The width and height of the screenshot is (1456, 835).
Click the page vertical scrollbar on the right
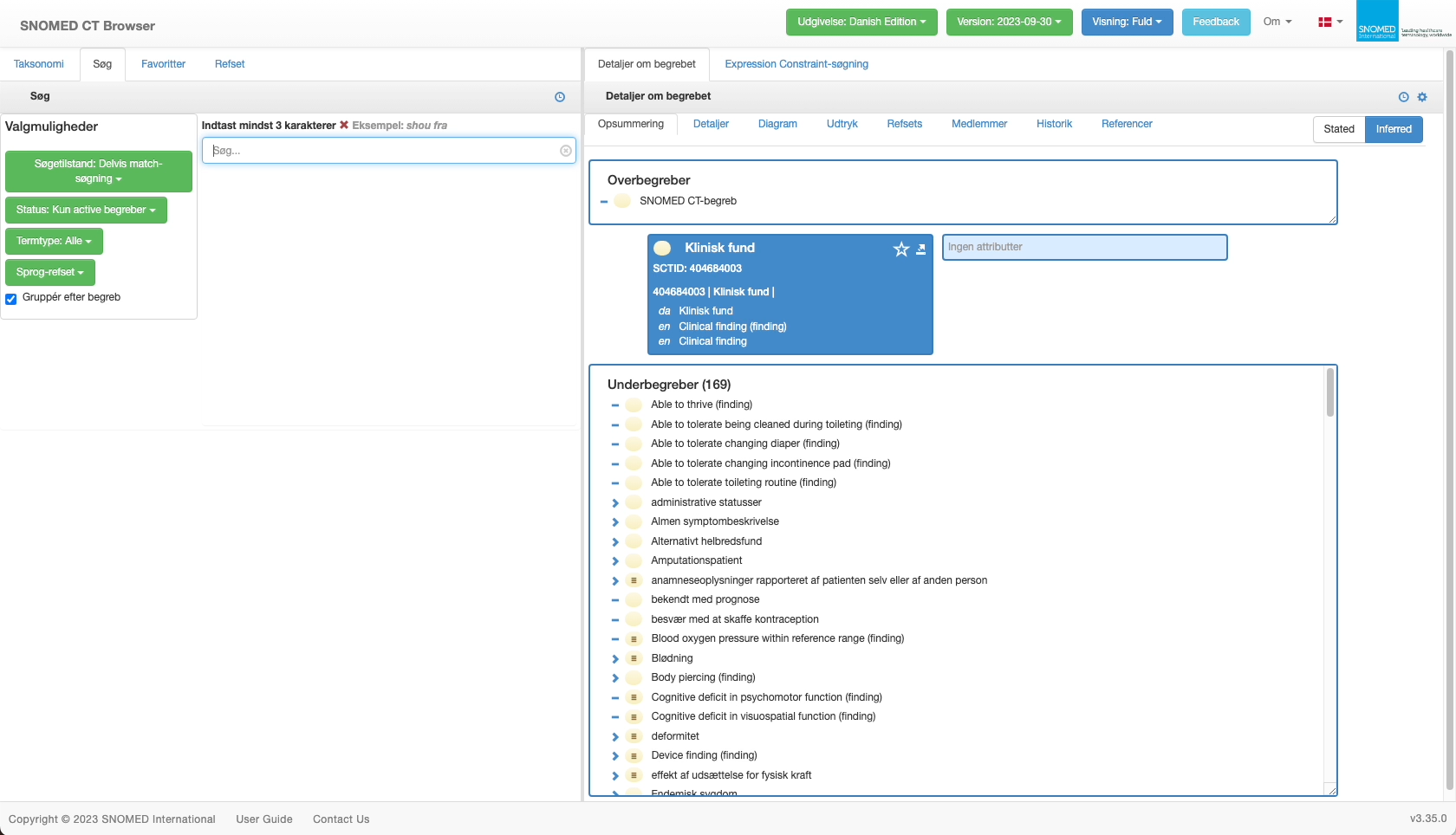pos(1450,420)
